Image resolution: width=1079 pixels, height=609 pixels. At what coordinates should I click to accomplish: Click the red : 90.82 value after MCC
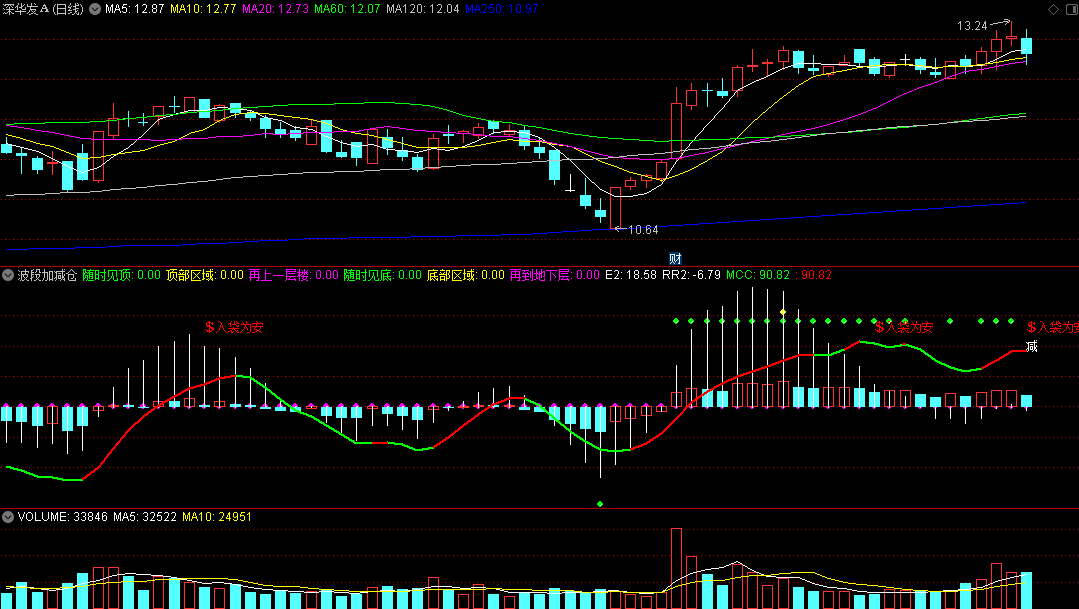(x=813, y=275)
